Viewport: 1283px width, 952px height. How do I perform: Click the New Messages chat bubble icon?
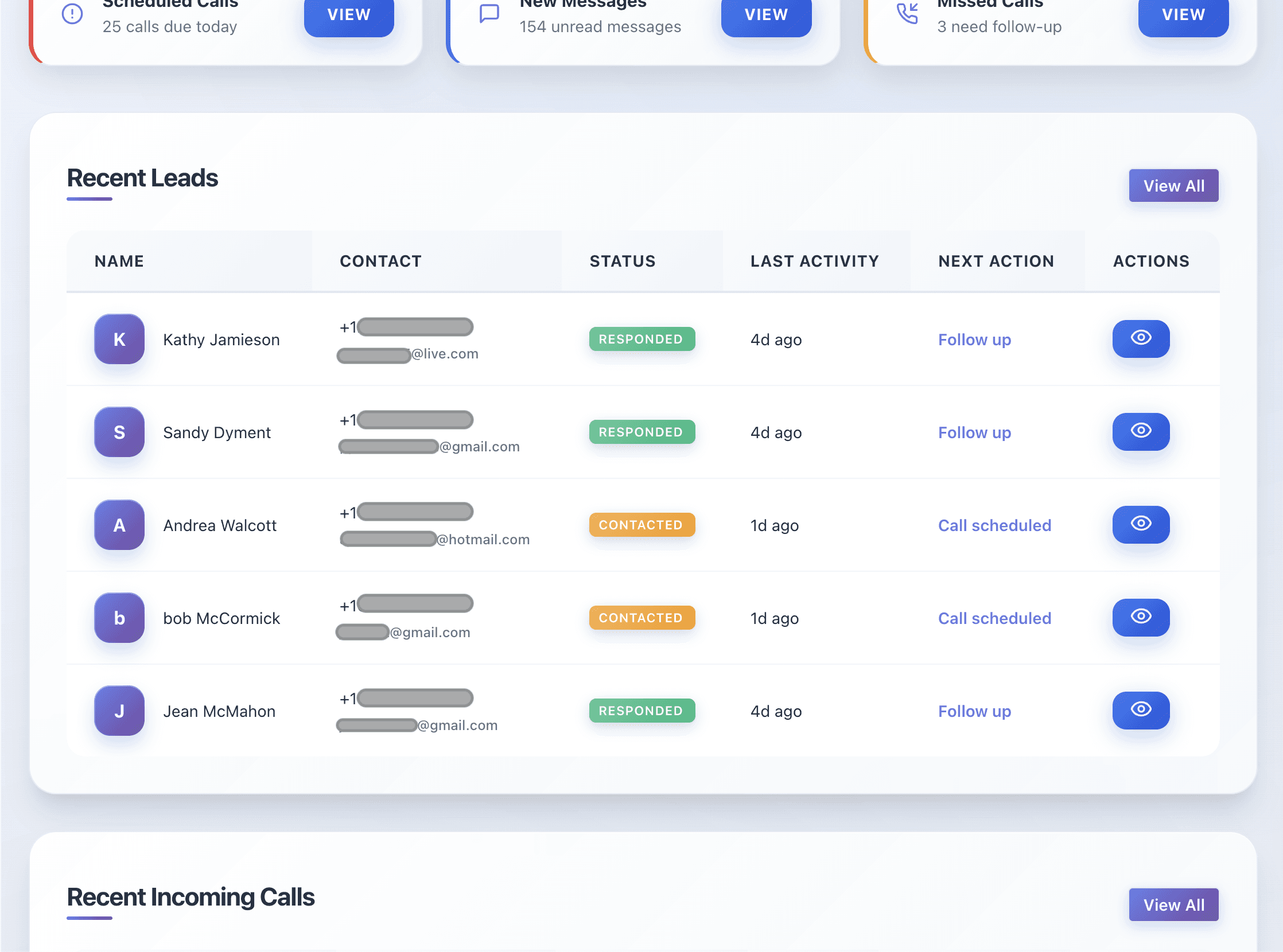click(489, 14)
